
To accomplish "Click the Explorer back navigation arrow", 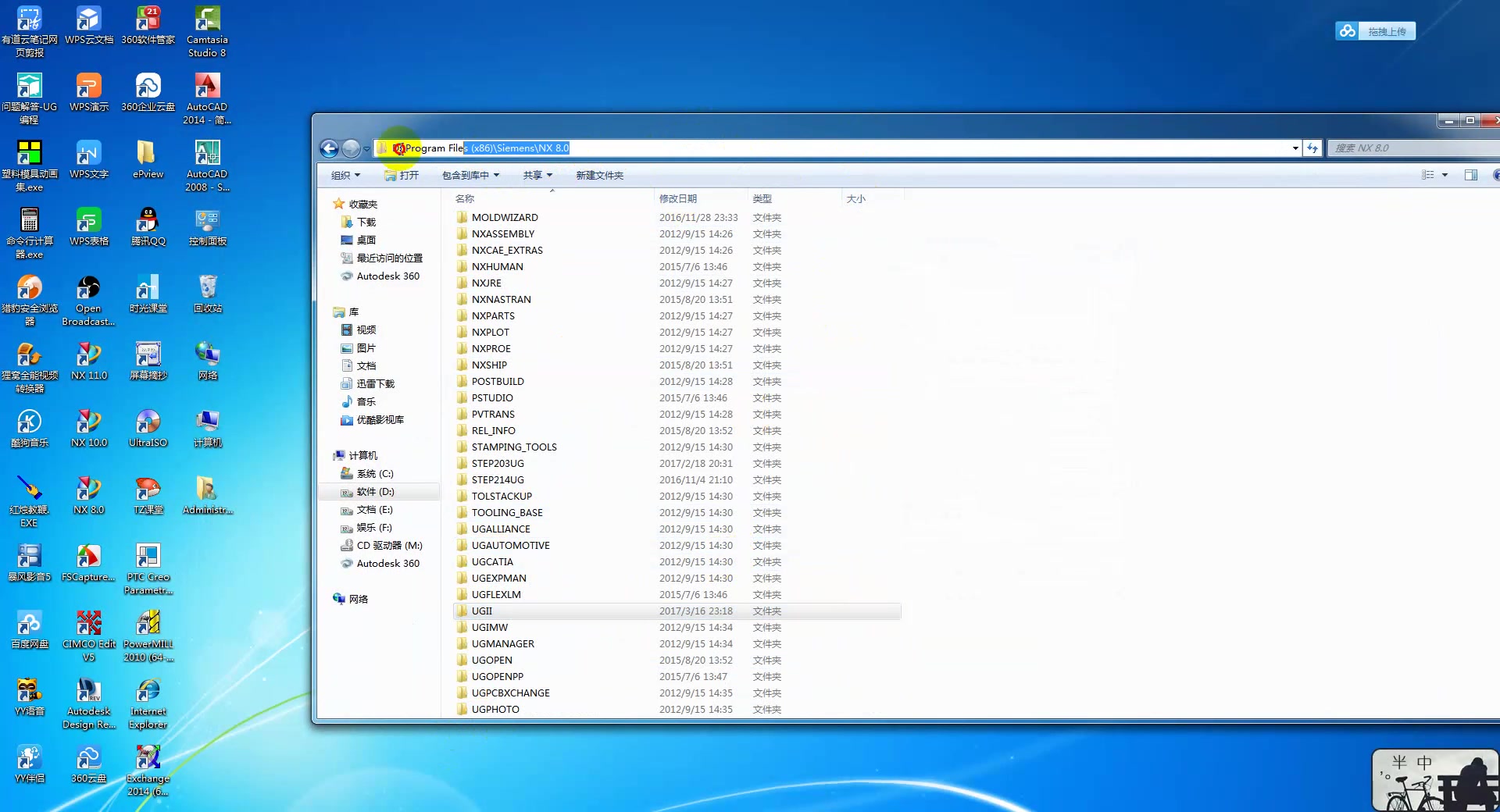I will coord(329,148).
